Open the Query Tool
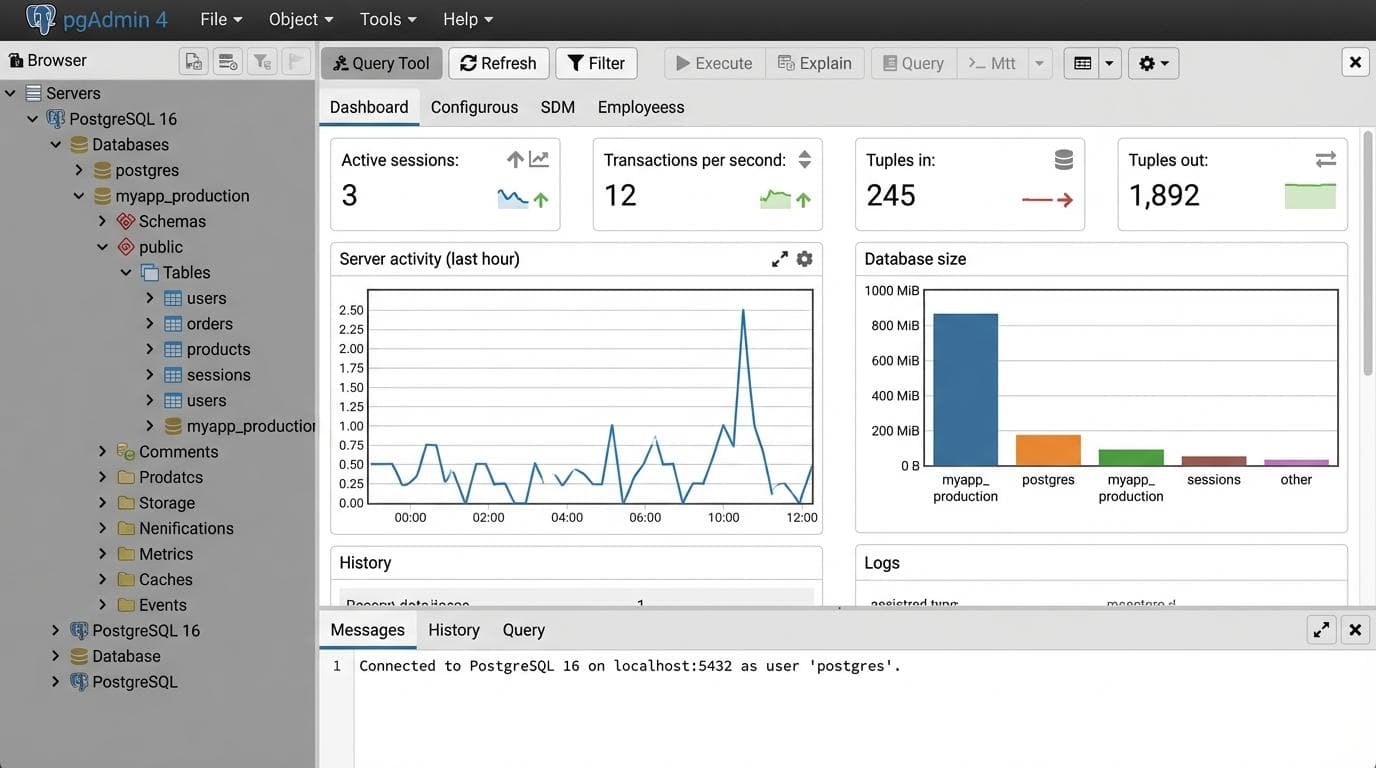Viewport: 1376px width, 768px height. pos(380,62)
